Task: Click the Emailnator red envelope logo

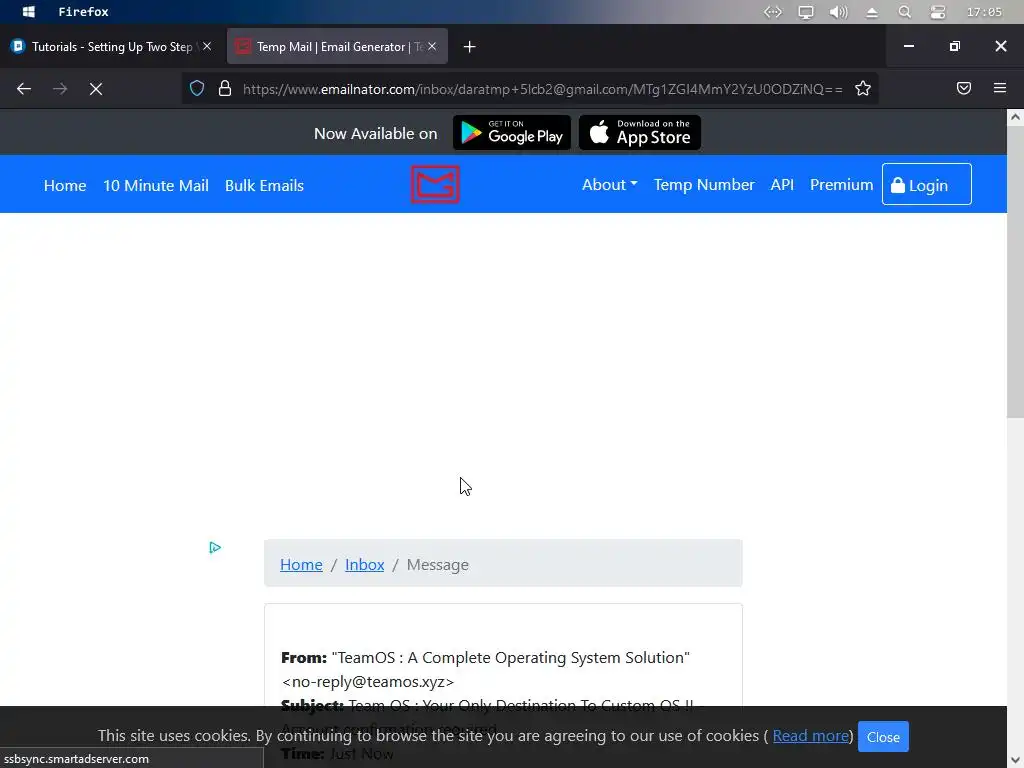Action: [435, 184]
